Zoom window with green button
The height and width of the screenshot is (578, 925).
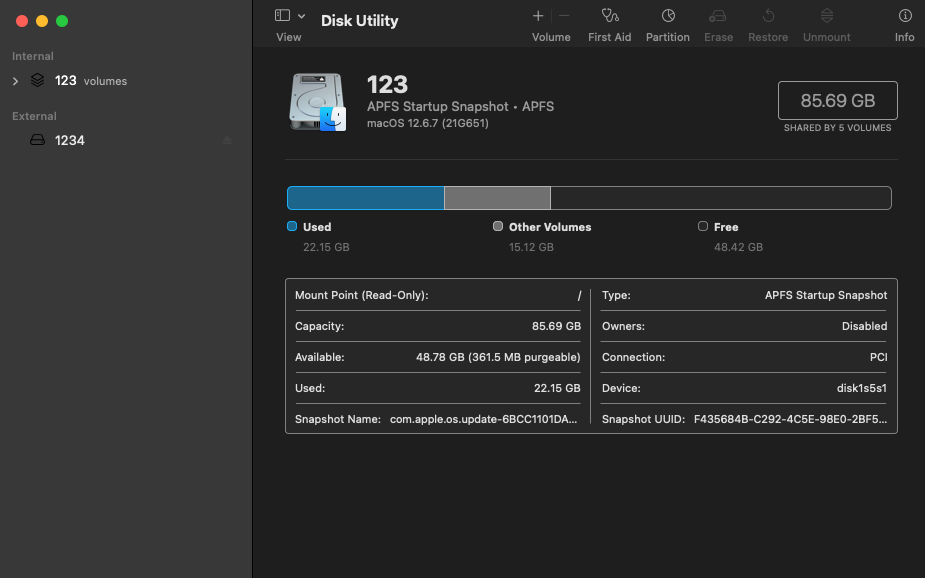tap(62, 21)
